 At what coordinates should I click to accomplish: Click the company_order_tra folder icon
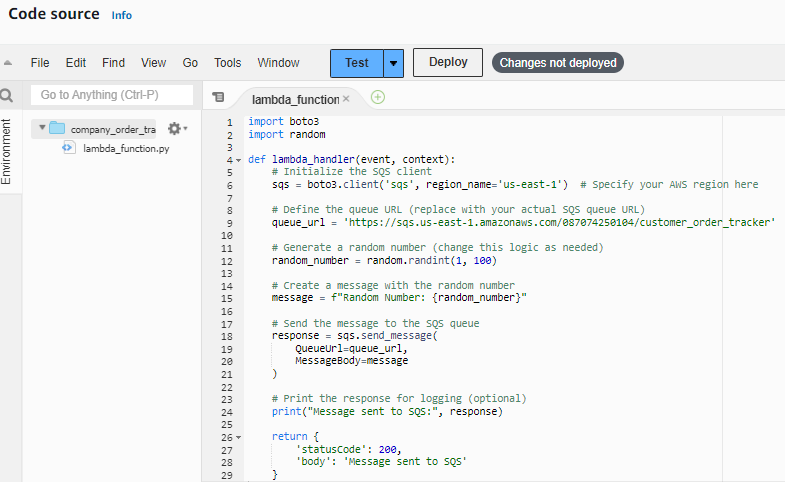coord(57,128)
